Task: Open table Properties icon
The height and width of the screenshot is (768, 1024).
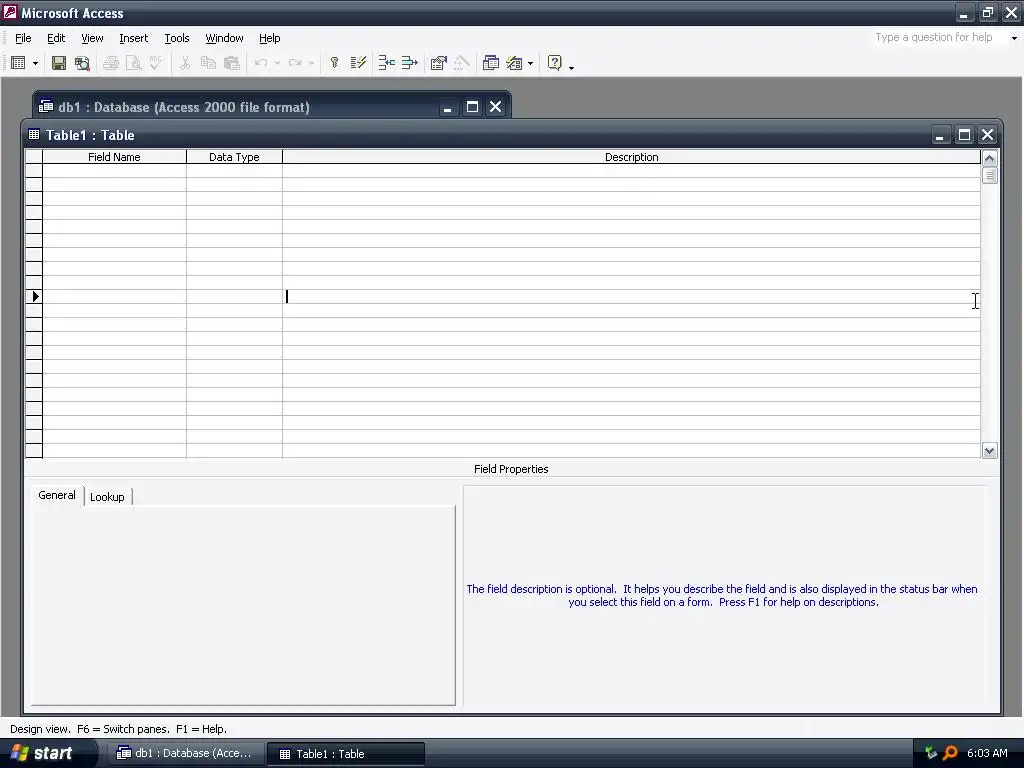Action: pos(438,63)
